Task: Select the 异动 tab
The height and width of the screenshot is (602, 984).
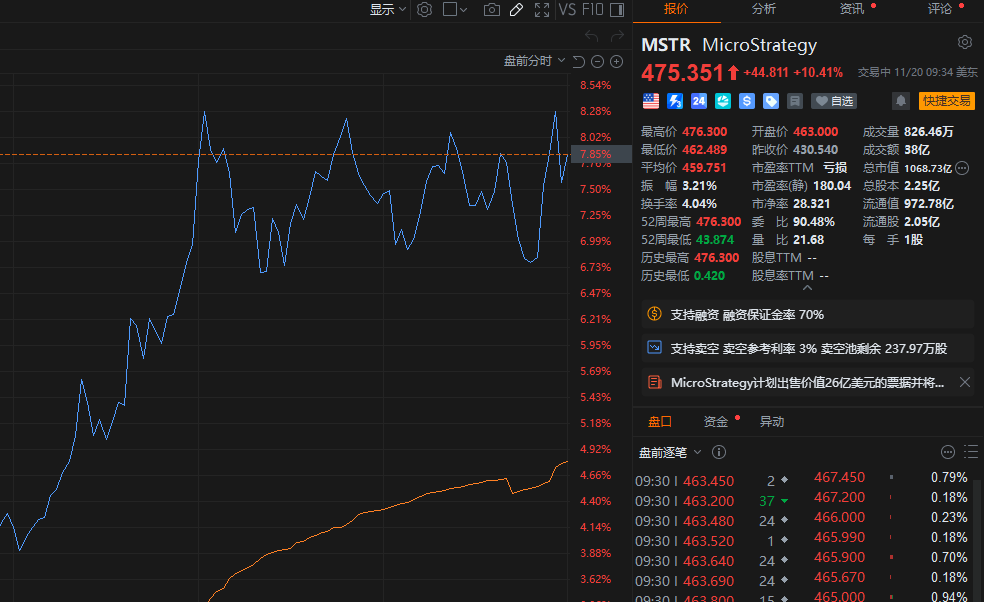Action: click(x=772, y=422)
